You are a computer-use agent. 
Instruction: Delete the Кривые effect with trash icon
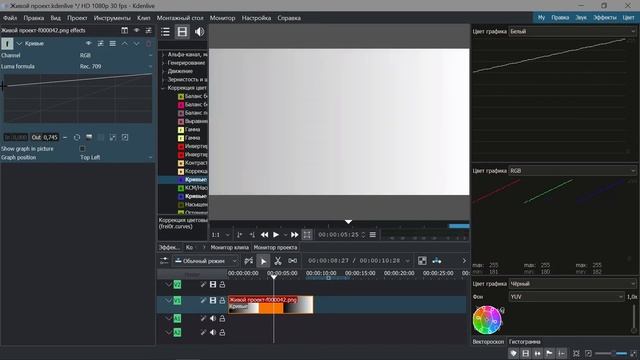pos(149,43)
